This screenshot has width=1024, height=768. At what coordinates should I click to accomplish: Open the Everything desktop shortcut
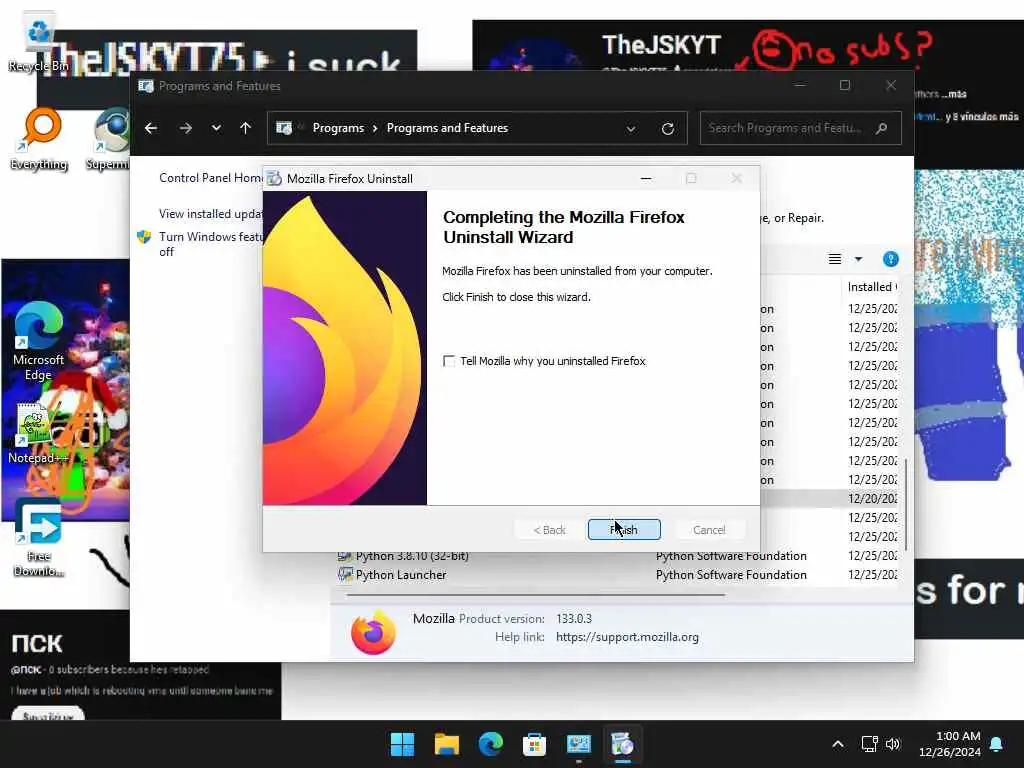[x=39, y=140]
